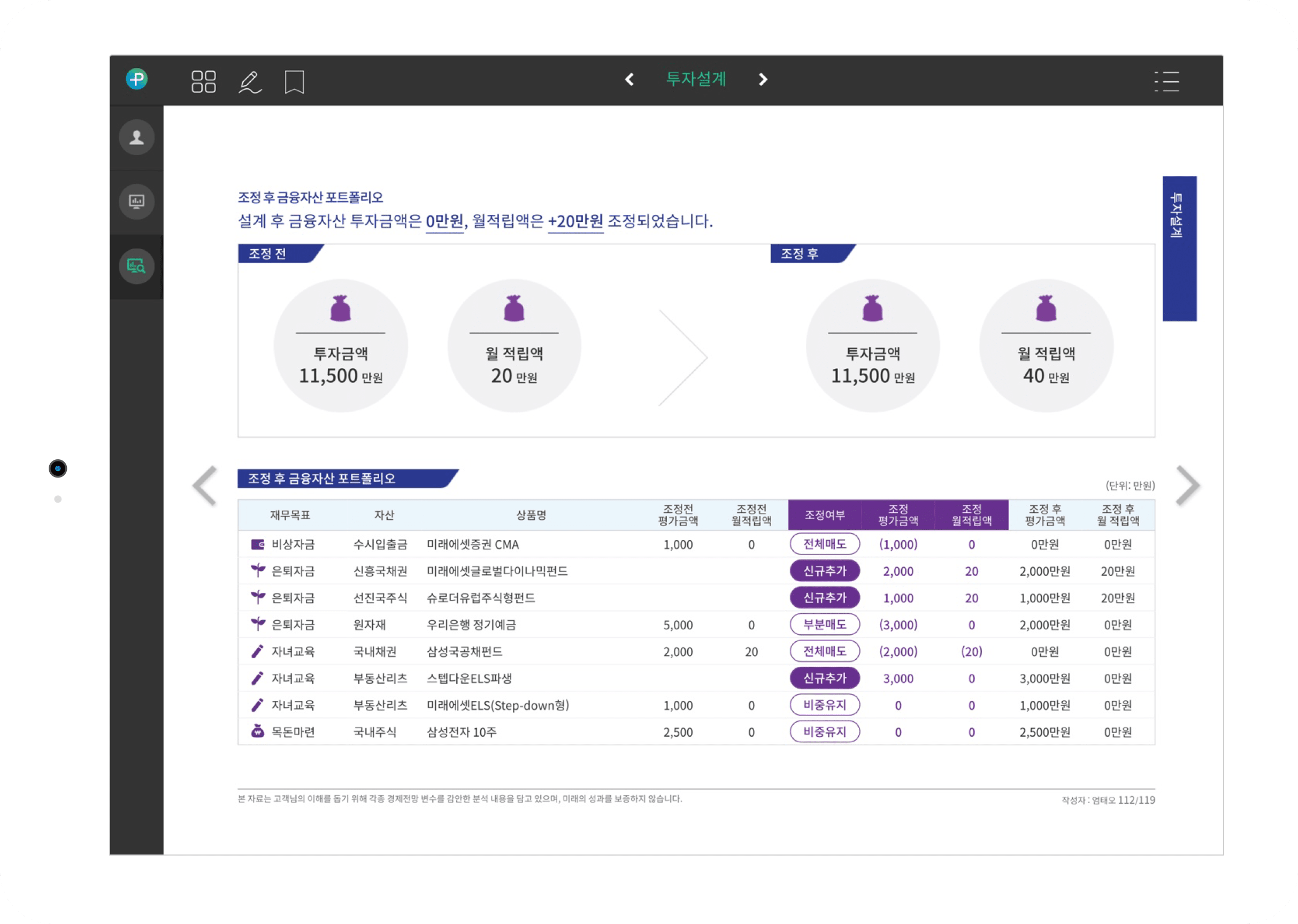Go to next section with top right chevron
This screenshot has width=1298, height=924.
763,79
